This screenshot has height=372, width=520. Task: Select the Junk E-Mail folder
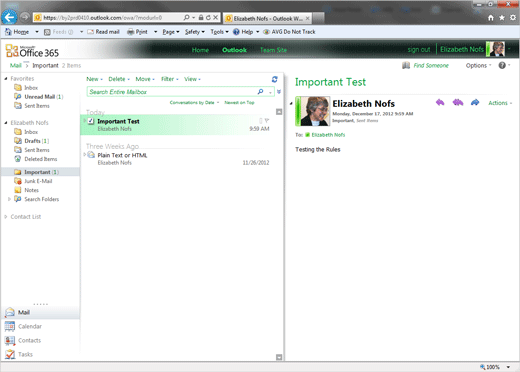pyautogui.click(x=38, y=181)
